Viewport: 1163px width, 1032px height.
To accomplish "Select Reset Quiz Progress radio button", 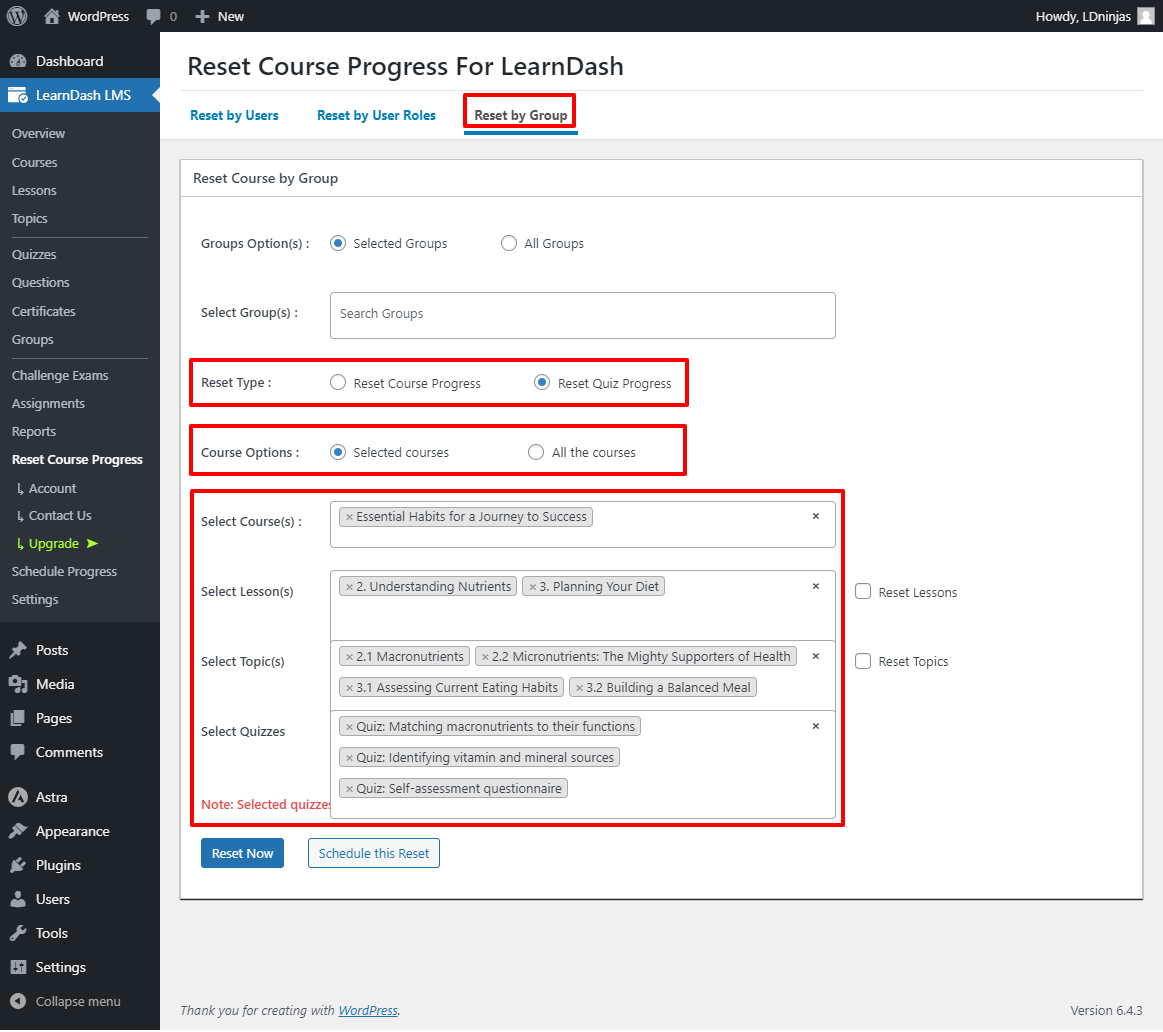I will pyautogui.click(x=542, y=383).
